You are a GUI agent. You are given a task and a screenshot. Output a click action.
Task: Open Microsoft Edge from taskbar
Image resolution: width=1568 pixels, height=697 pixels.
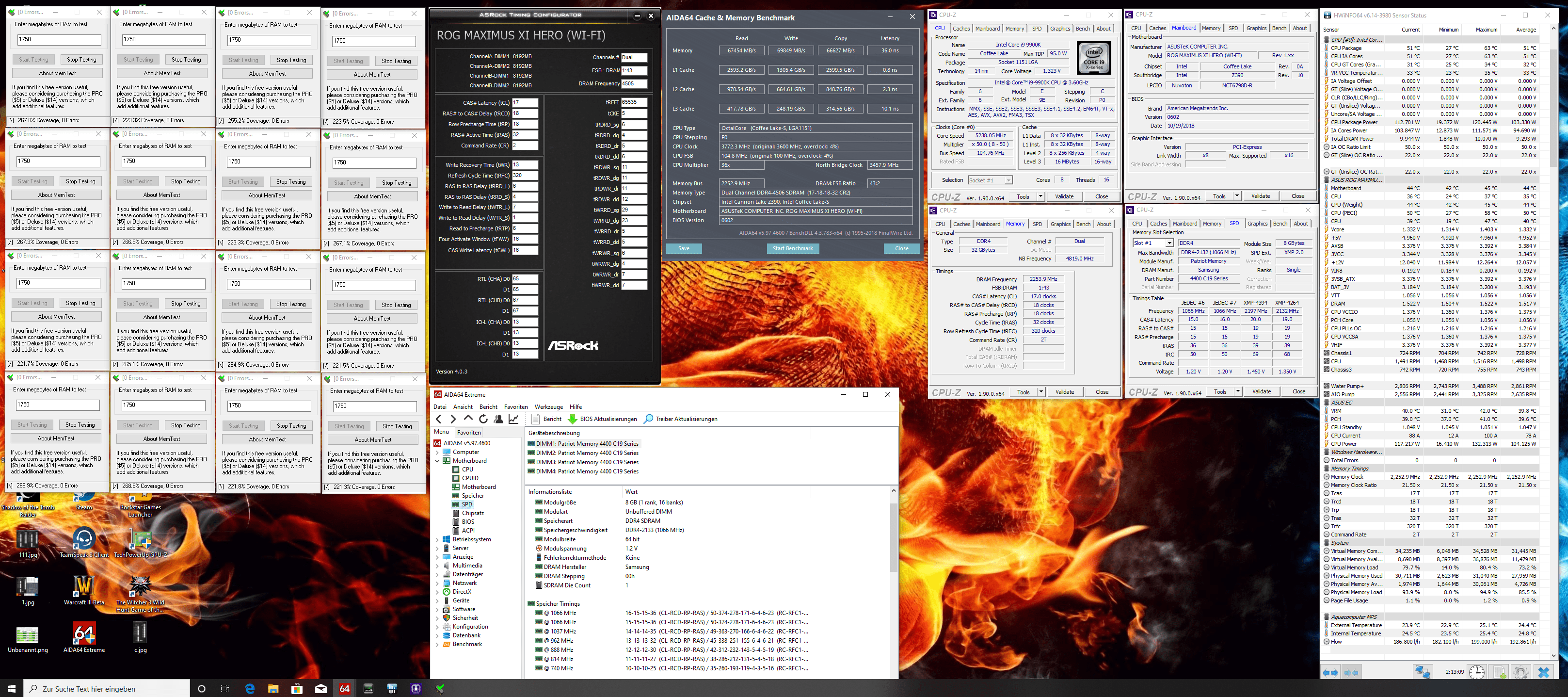point(250,688)
